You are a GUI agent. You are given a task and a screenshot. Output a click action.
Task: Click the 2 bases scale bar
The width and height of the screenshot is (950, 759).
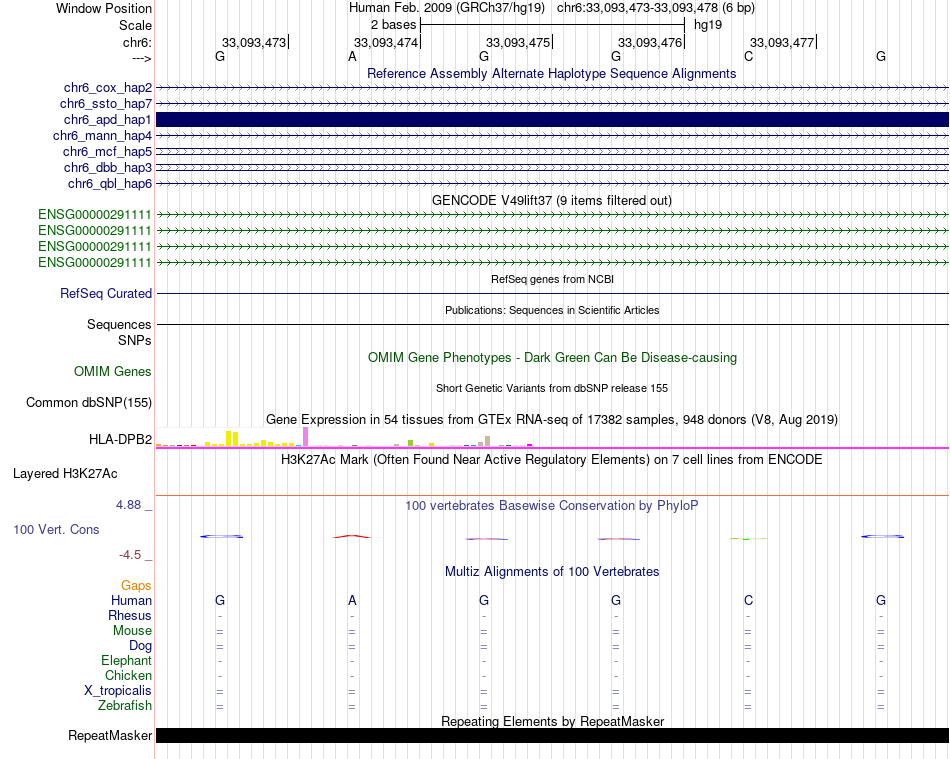tap(552, 25)
